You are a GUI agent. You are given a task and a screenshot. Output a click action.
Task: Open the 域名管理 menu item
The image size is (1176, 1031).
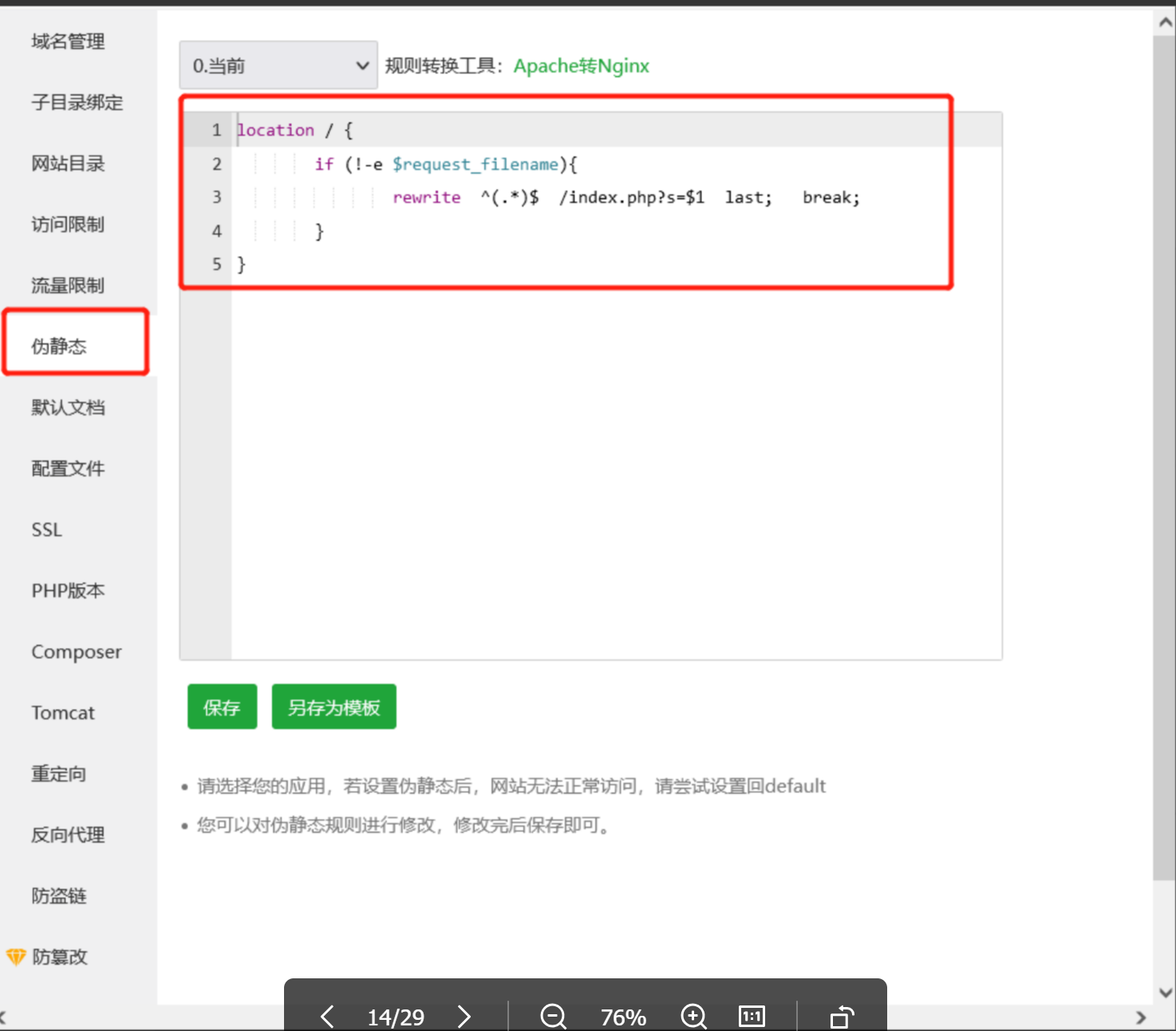pyautogui.click(x=69, y=41)
